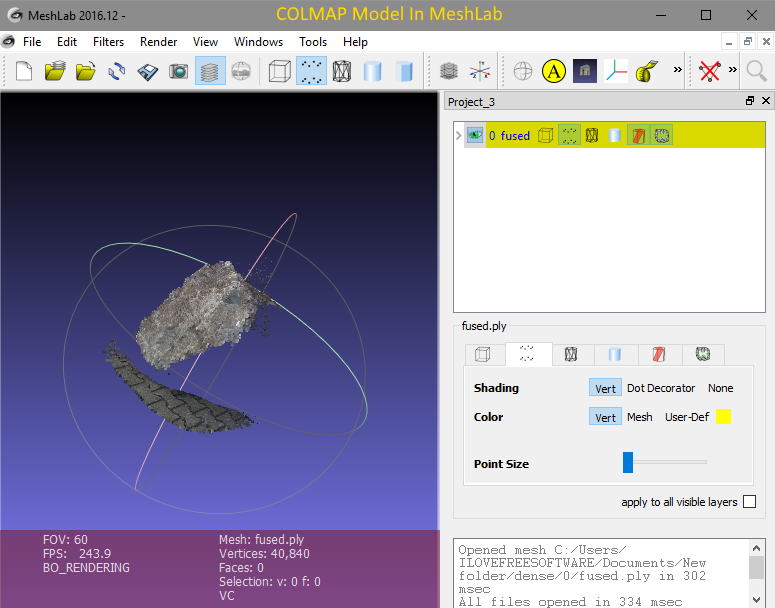
Task: Expand the fused layer tree row
Action: pos(458,135)
